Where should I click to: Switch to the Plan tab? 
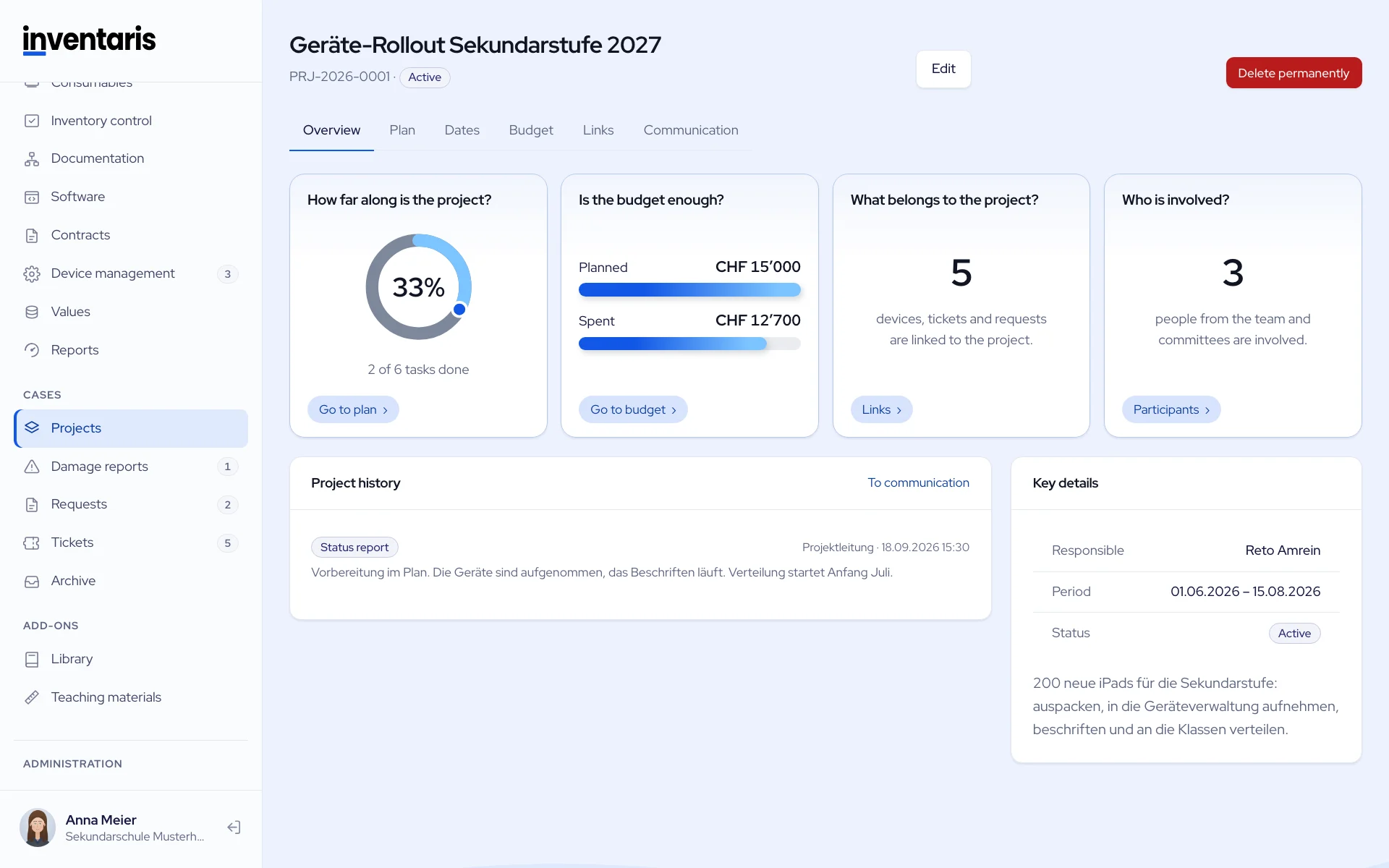(402, 130)
